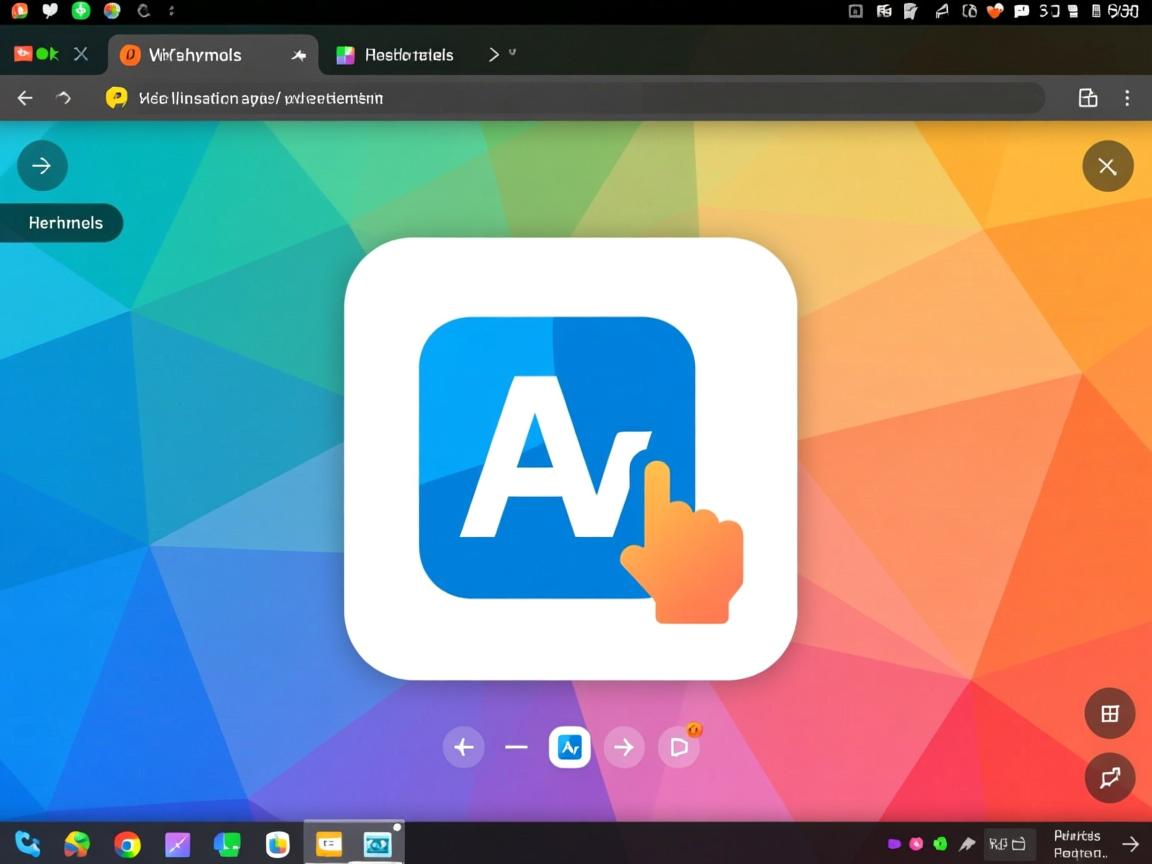Open Chrome from the taskbar

click(127, 845)
